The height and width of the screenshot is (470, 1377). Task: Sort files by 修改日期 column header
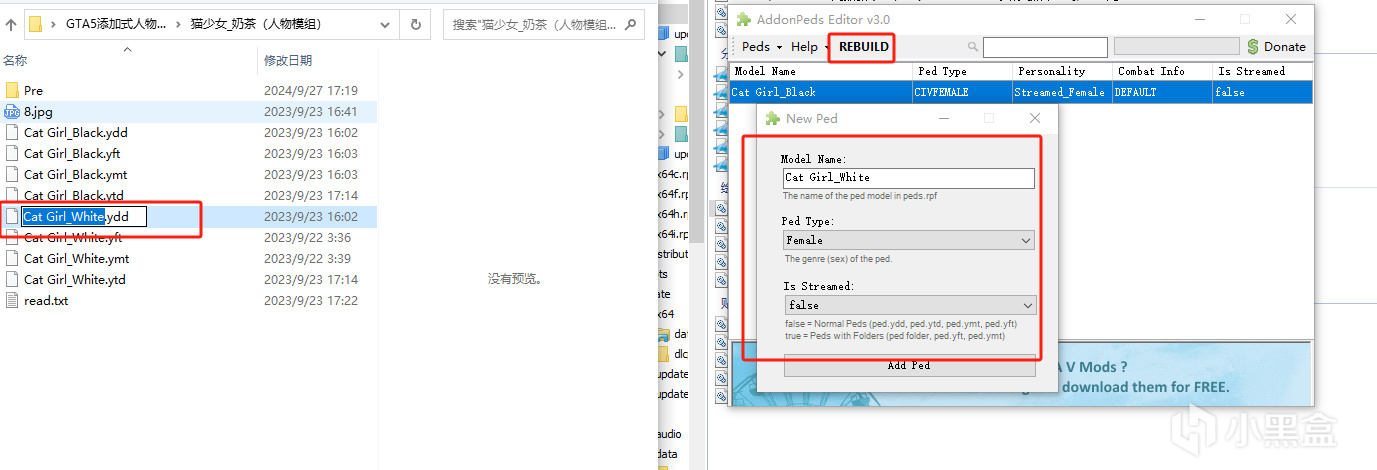click(288, 61)
